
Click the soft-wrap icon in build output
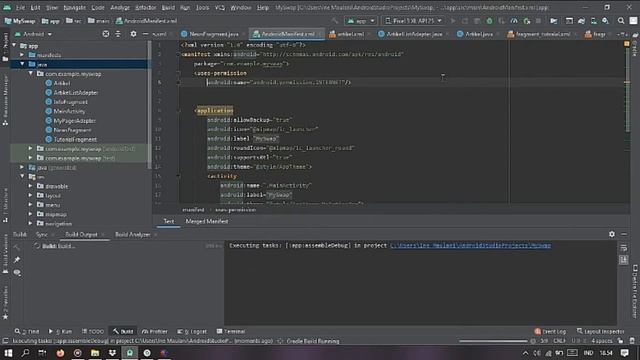623,248
